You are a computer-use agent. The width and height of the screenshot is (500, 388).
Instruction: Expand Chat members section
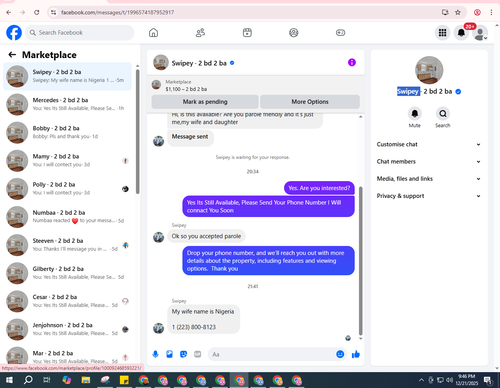pos(429,162)
